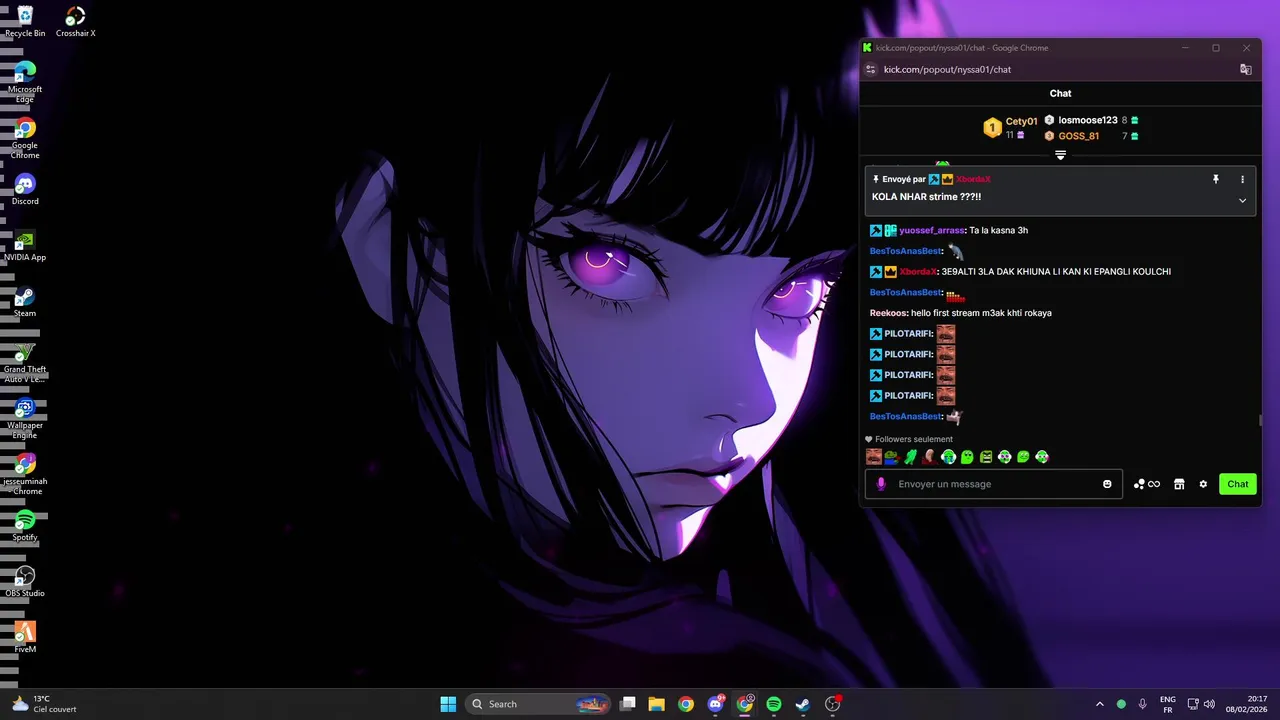The height and width of the screenshot is (720, 1280).
Task: Unpin the pinned message using pin icon
Action: 1216,179
